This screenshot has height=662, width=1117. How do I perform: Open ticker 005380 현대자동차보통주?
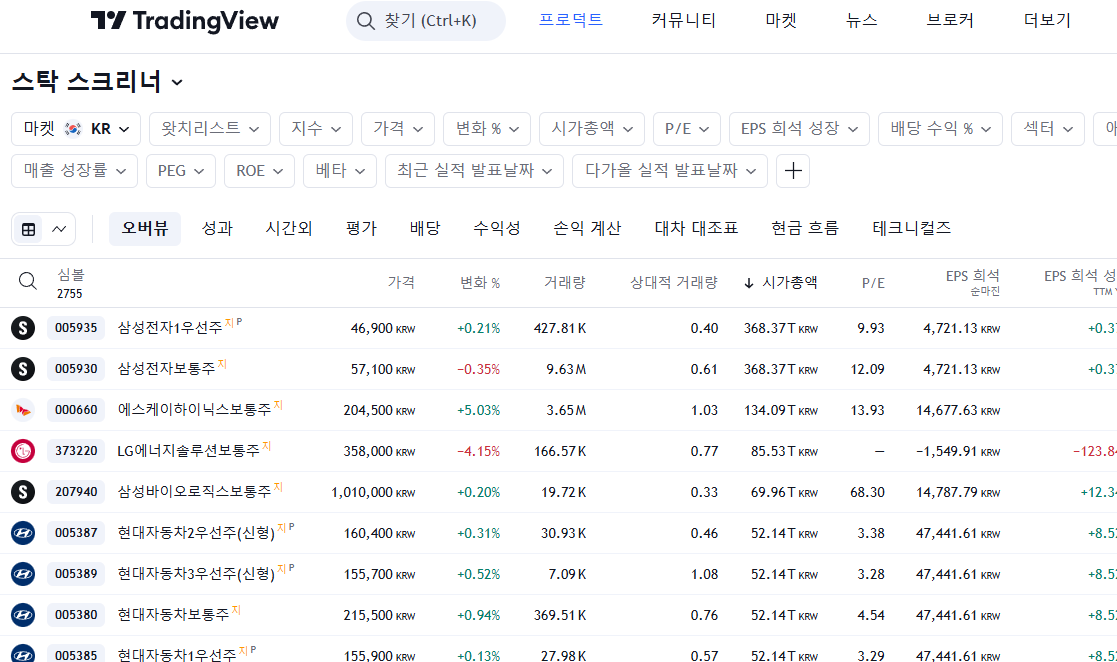point(76,615)
